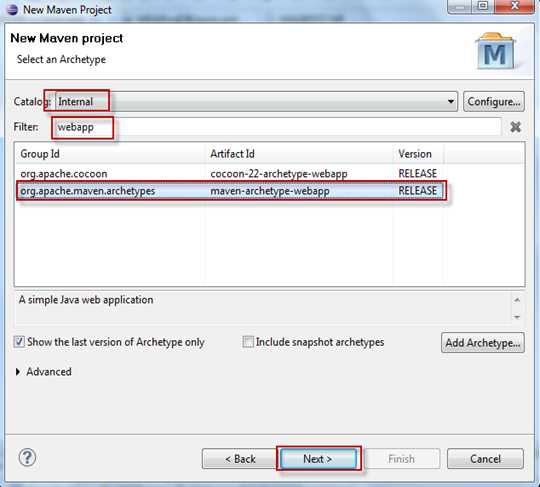Image resolution: width=540 pixels, height=487 pixels.
Task: Close the New Maven Project window
Action: [515, 7]
